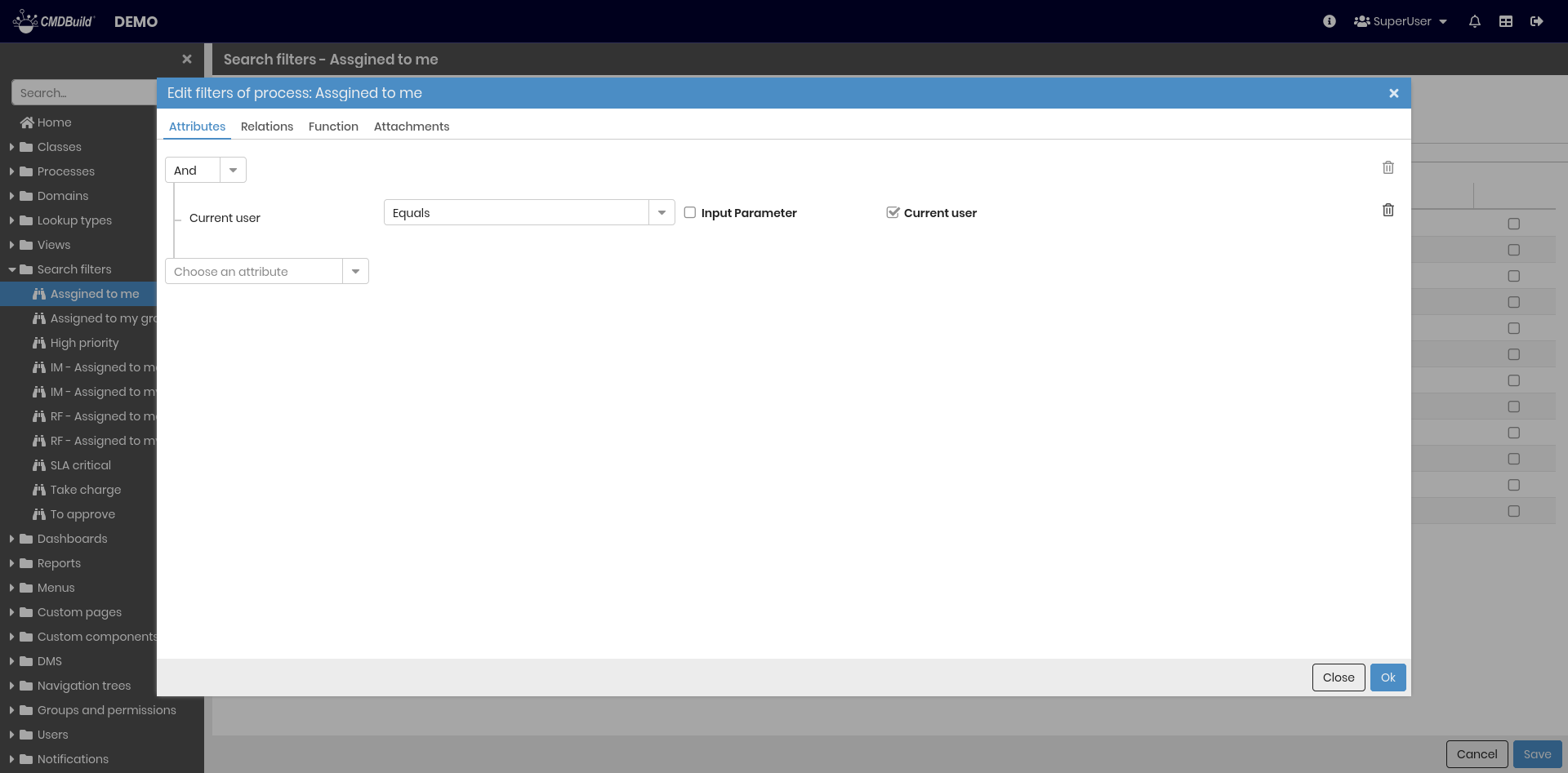Open the Choose an attribute dropdown

[355, 271]
